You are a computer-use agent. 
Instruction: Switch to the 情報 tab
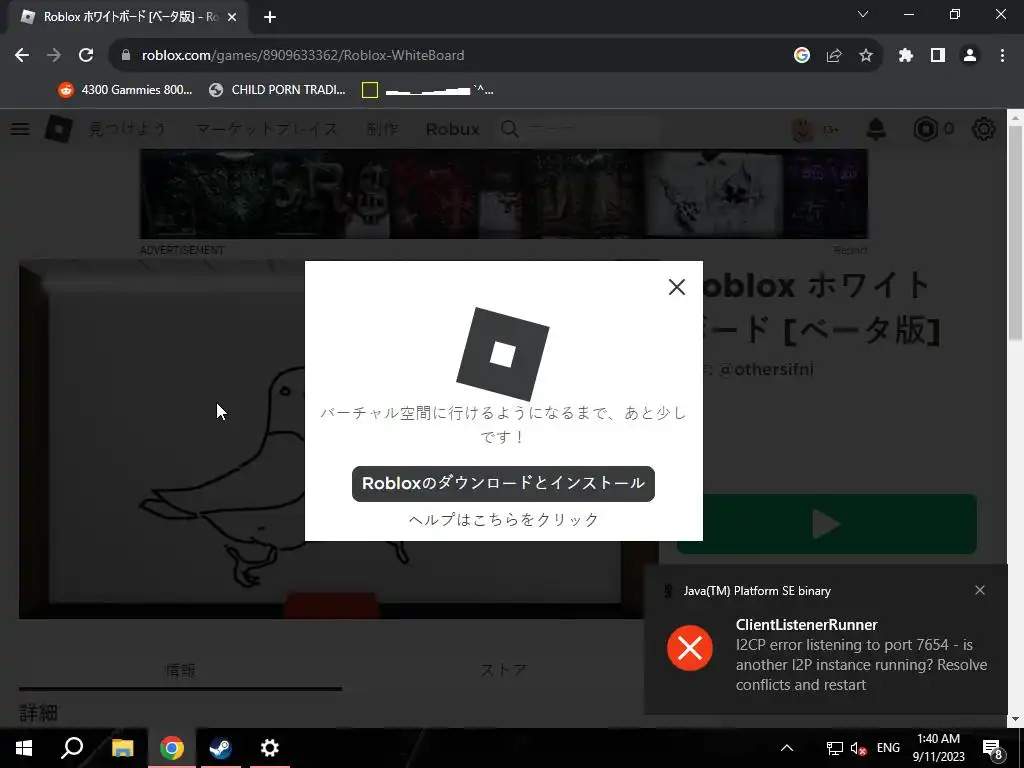(x=180, y=670)
